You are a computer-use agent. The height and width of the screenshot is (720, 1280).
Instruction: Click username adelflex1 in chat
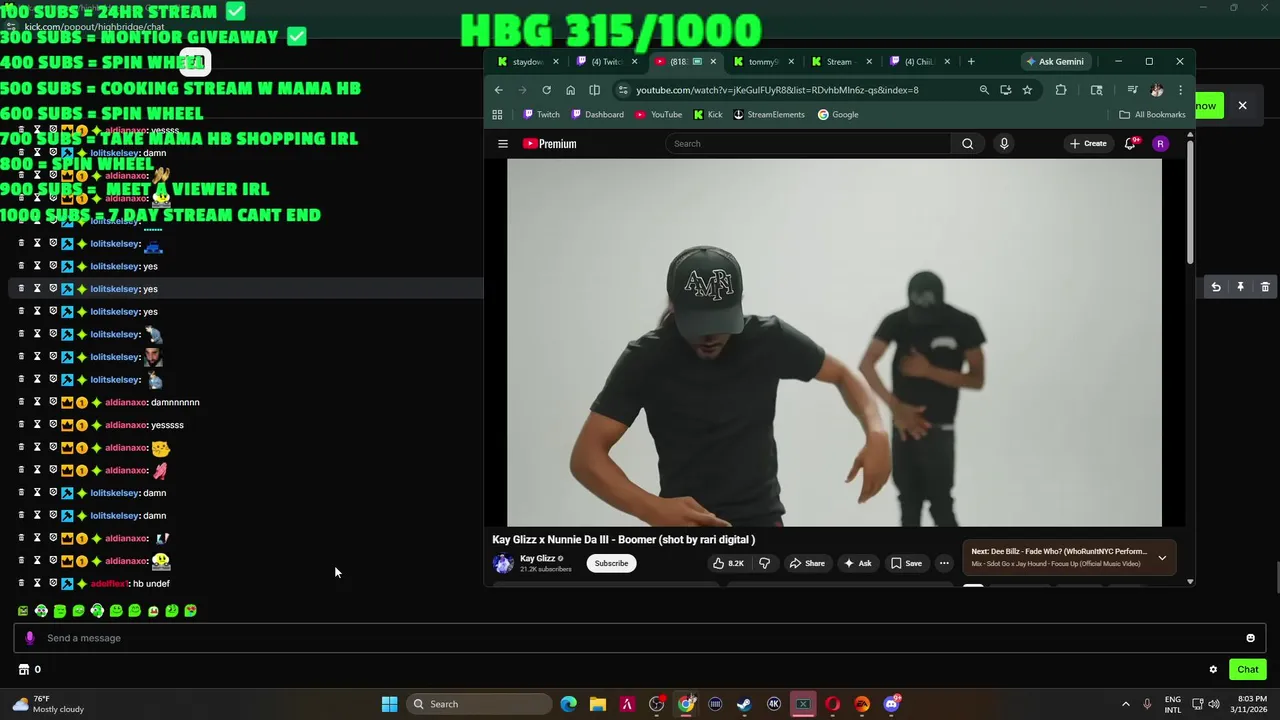[109, 584]
